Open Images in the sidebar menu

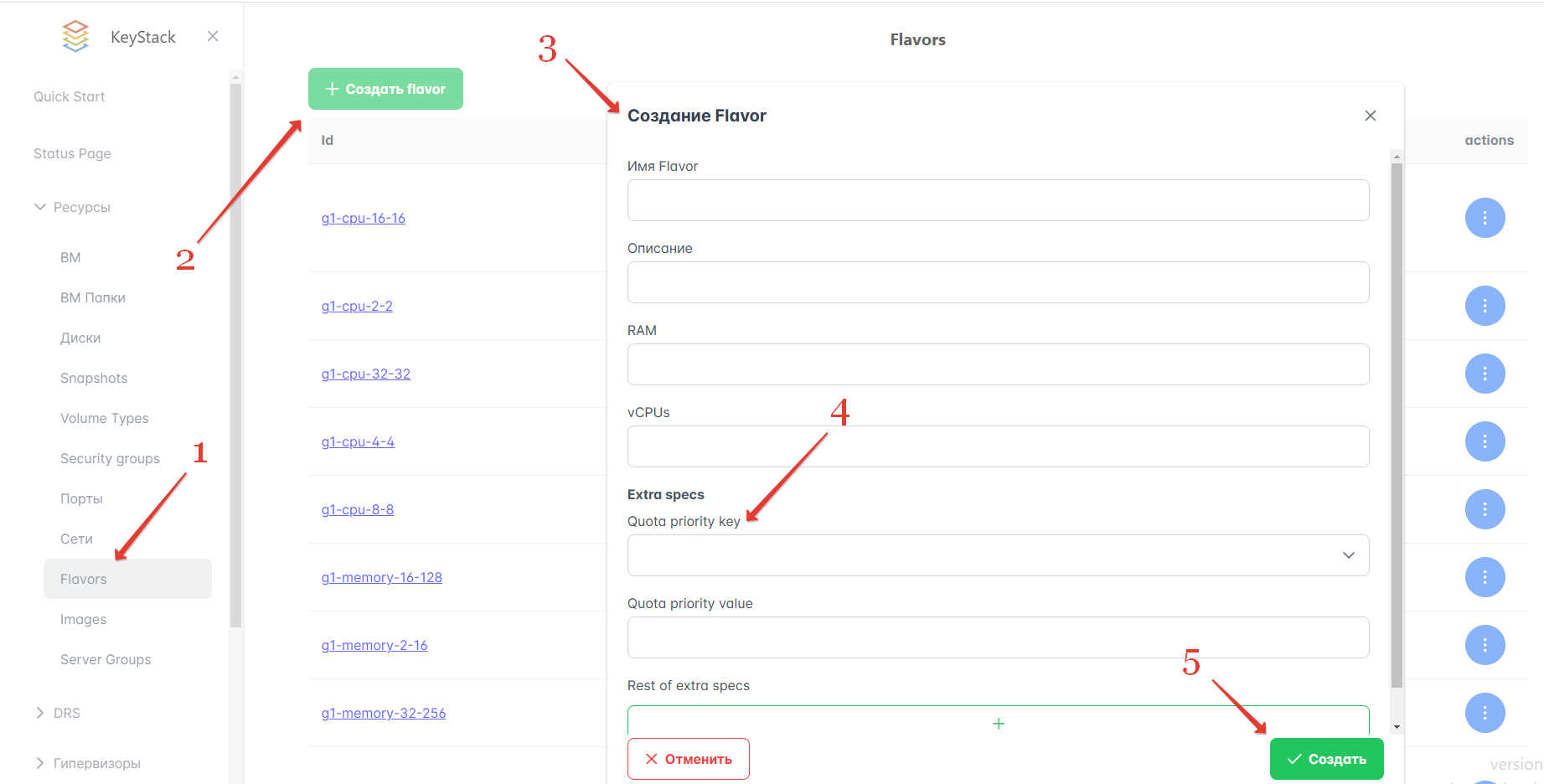(84, 619)
